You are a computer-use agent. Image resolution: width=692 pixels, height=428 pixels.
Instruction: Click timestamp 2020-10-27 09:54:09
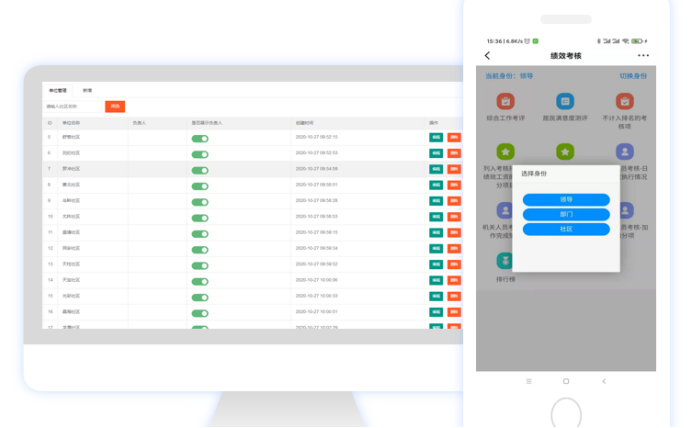coord(316,169)
